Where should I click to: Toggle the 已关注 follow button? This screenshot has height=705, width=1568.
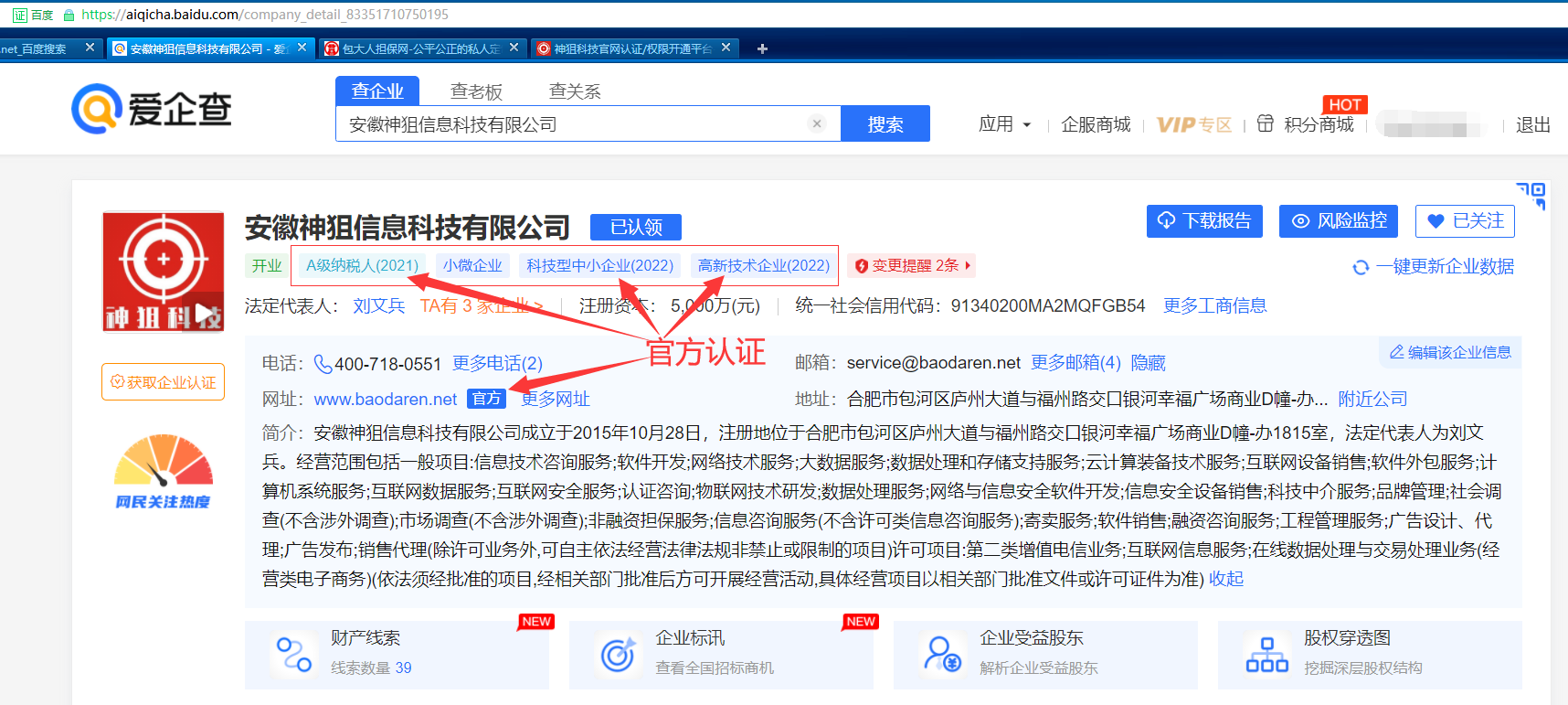1465,221
